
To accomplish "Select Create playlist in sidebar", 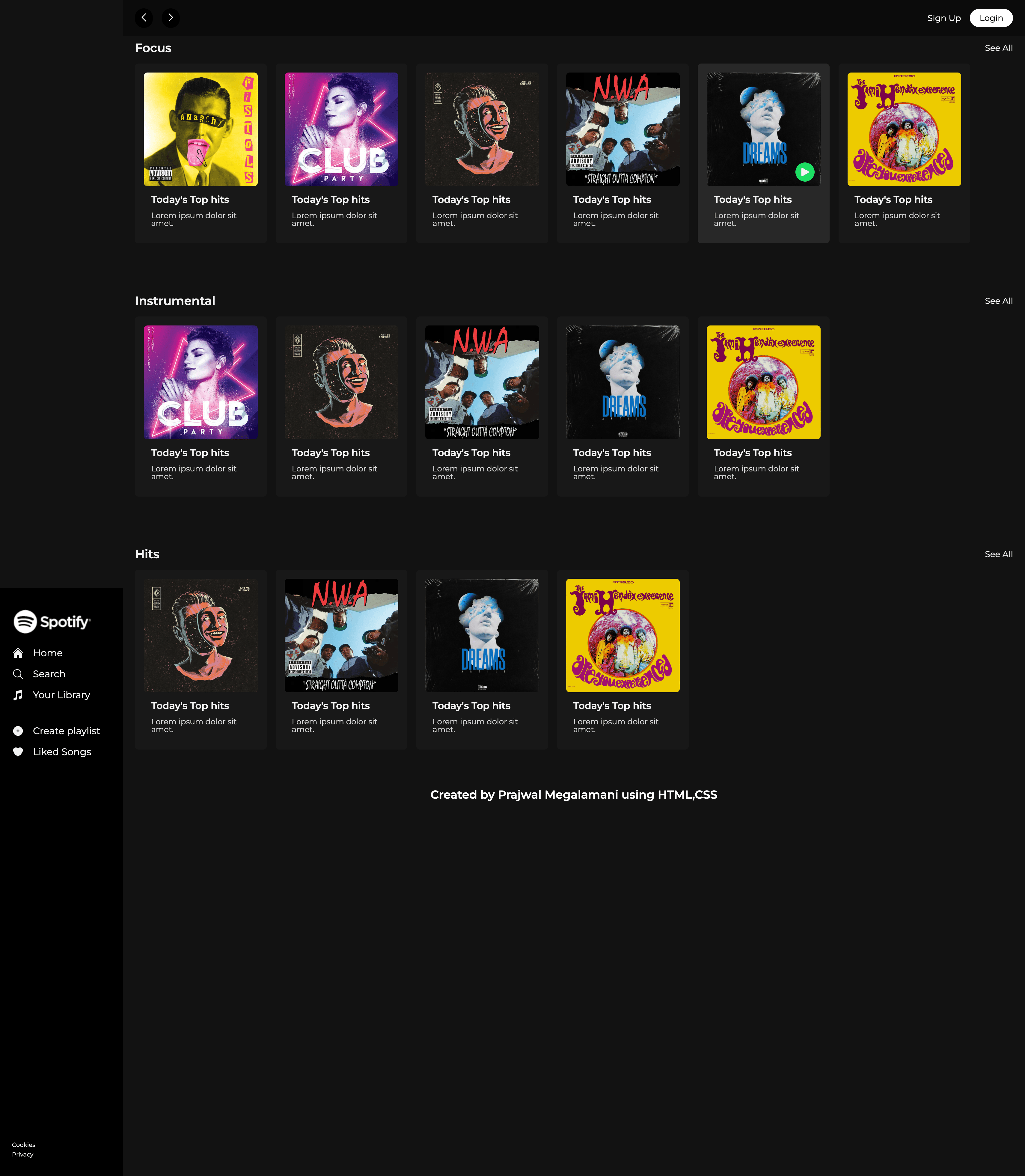I will pyautogui.click(x=66, y=731).
